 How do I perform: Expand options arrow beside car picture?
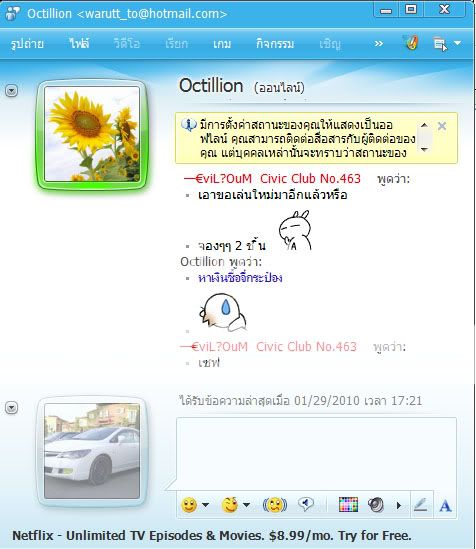click(12, 408)
